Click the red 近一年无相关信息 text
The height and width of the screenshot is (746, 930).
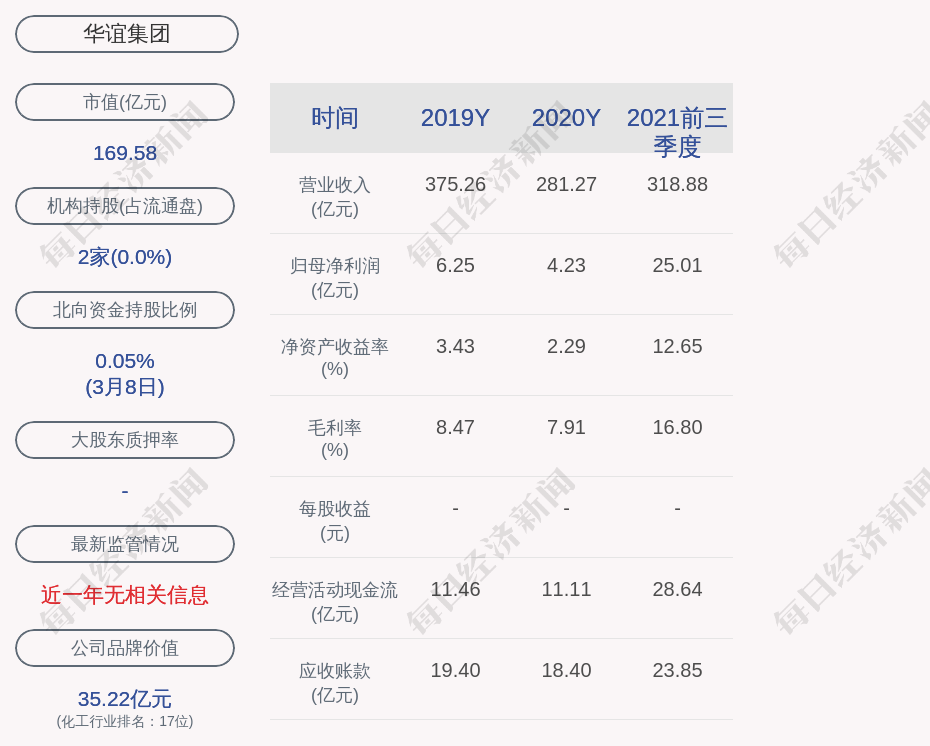125,595
